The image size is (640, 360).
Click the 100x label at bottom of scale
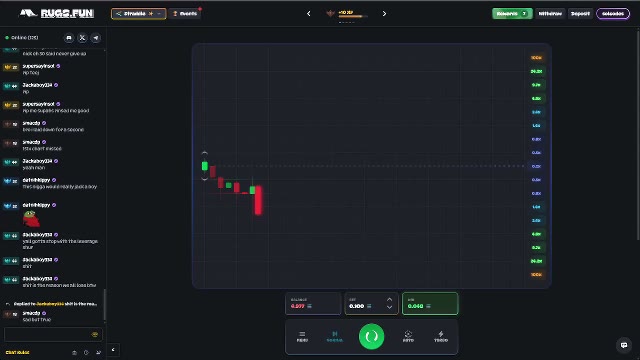point(536,275)
